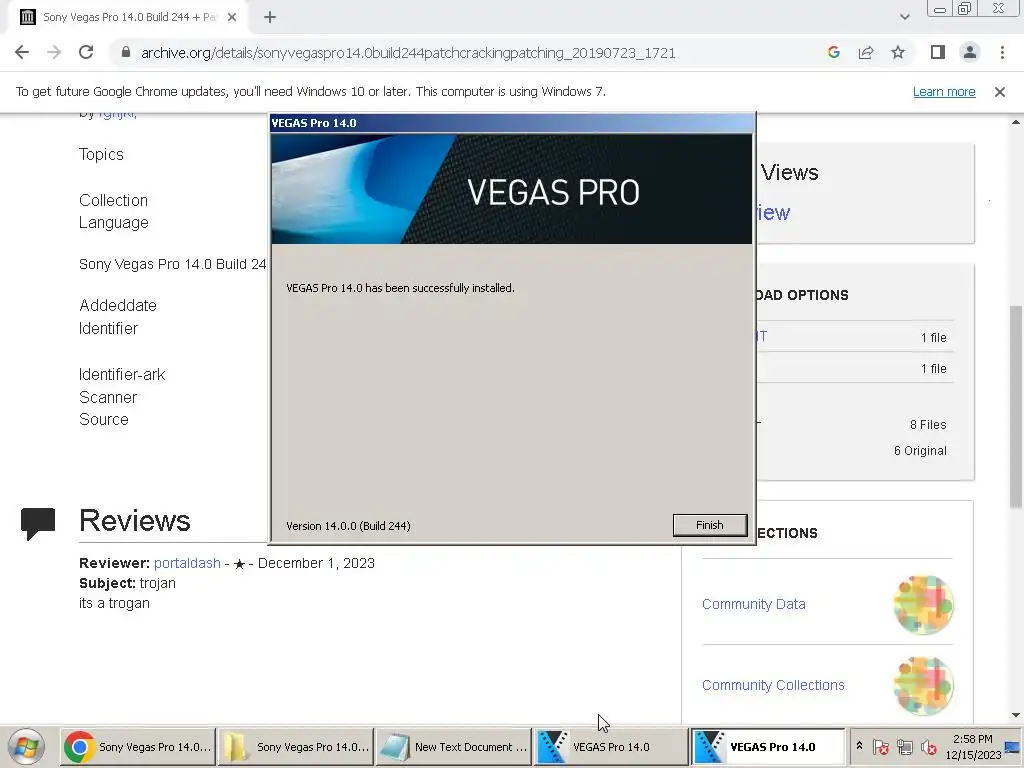
Task: Bookmark this tab with star icon
Action: point(898,52)
